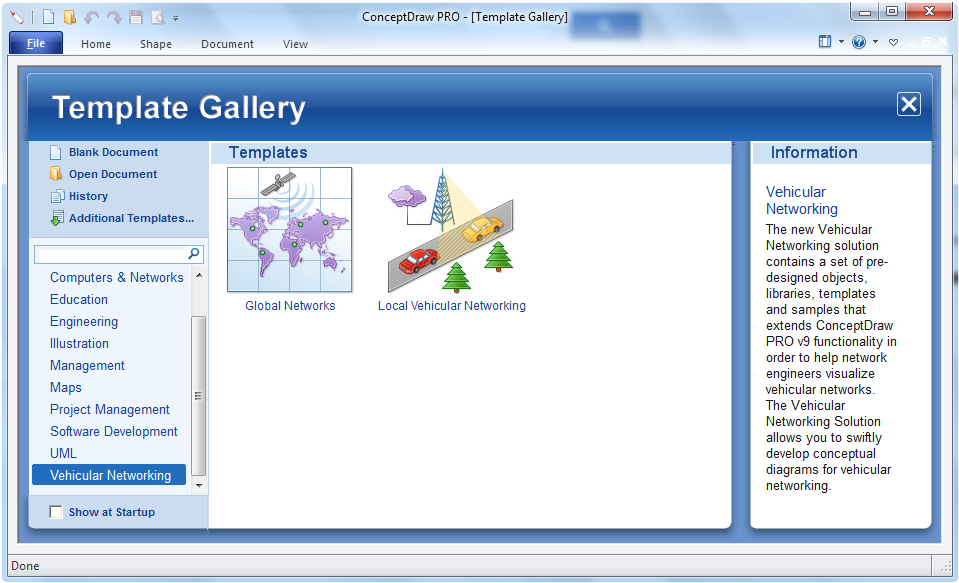The width and height of the screenshot is (959, 583).
Task: Open the Local Vehicular Networking thumbnail
Action: 451,230
